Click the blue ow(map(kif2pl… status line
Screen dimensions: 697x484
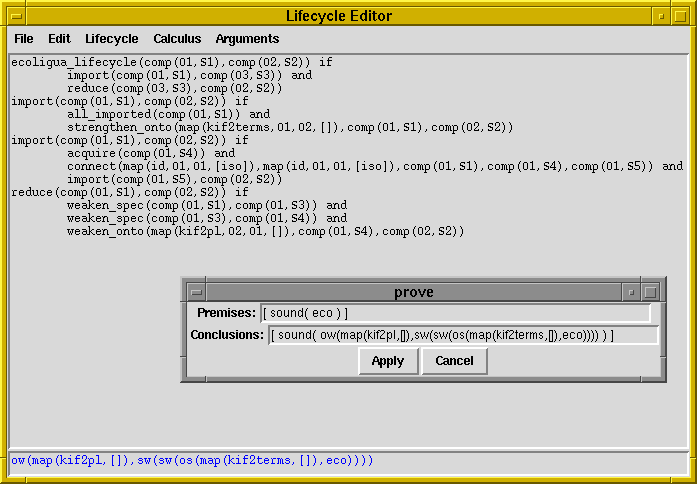click(x=192, y=461)
